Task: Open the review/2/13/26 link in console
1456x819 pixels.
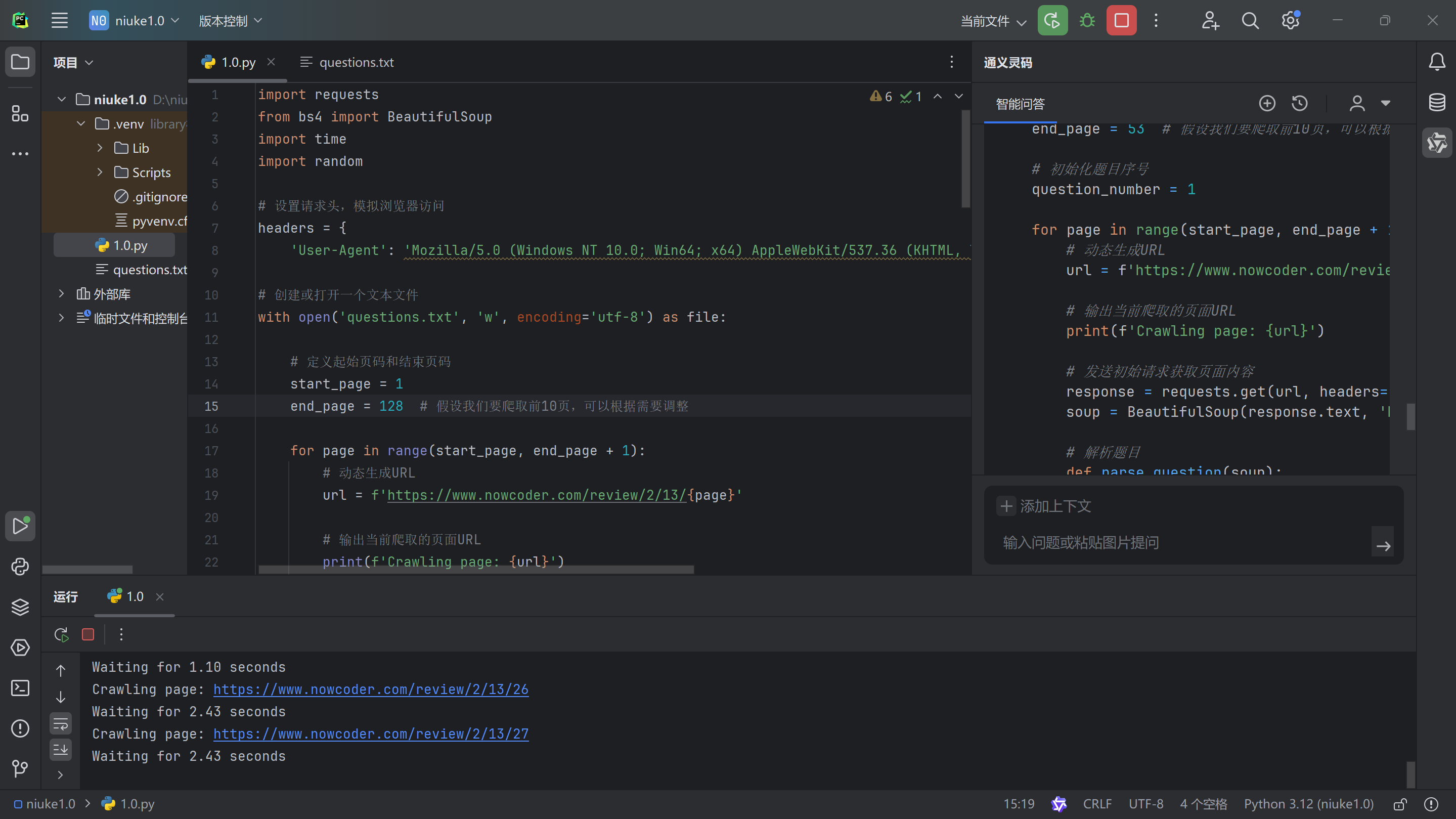Action: tap(371, 689)
